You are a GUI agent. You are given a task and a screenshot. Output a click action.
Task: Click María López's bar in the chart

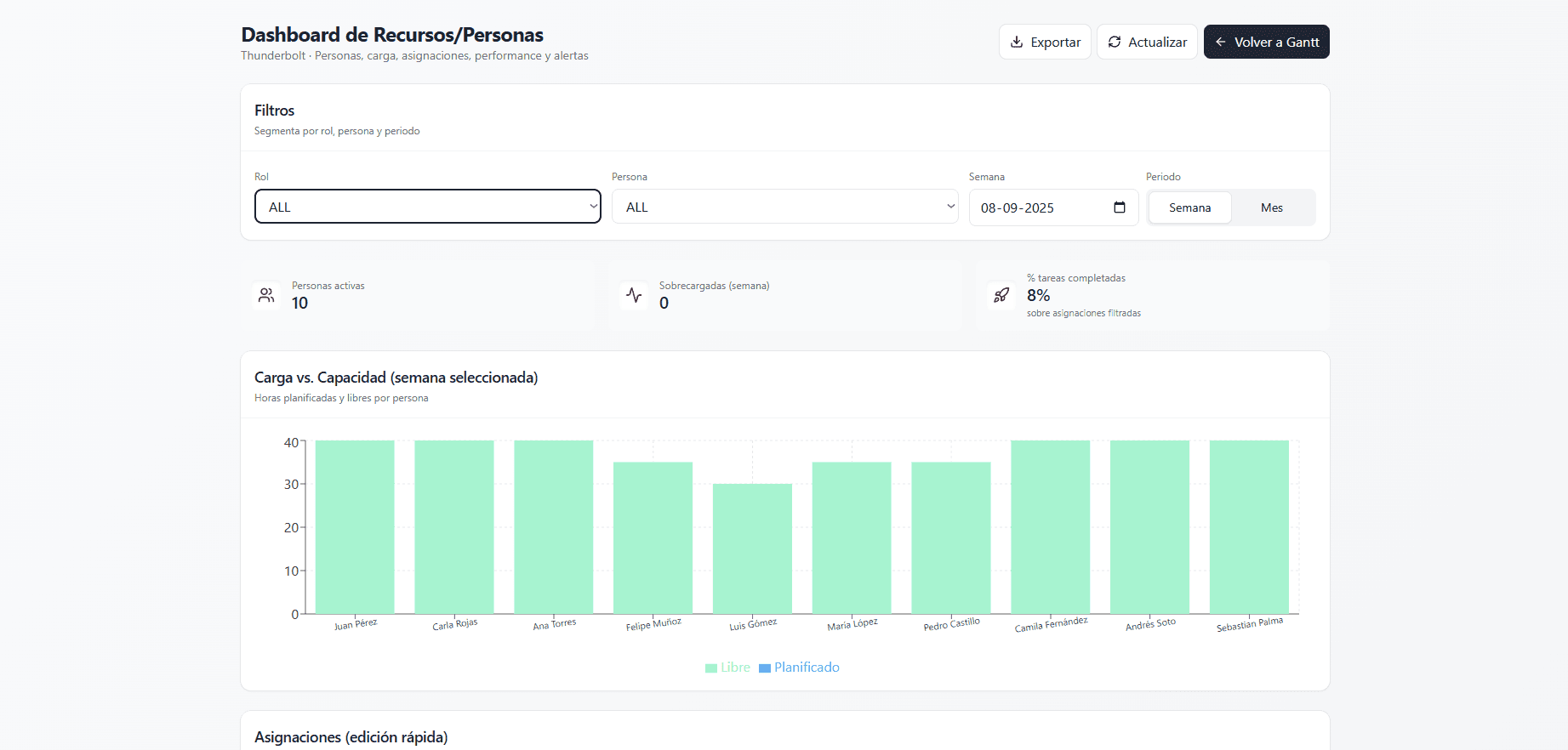coord(852,537)
